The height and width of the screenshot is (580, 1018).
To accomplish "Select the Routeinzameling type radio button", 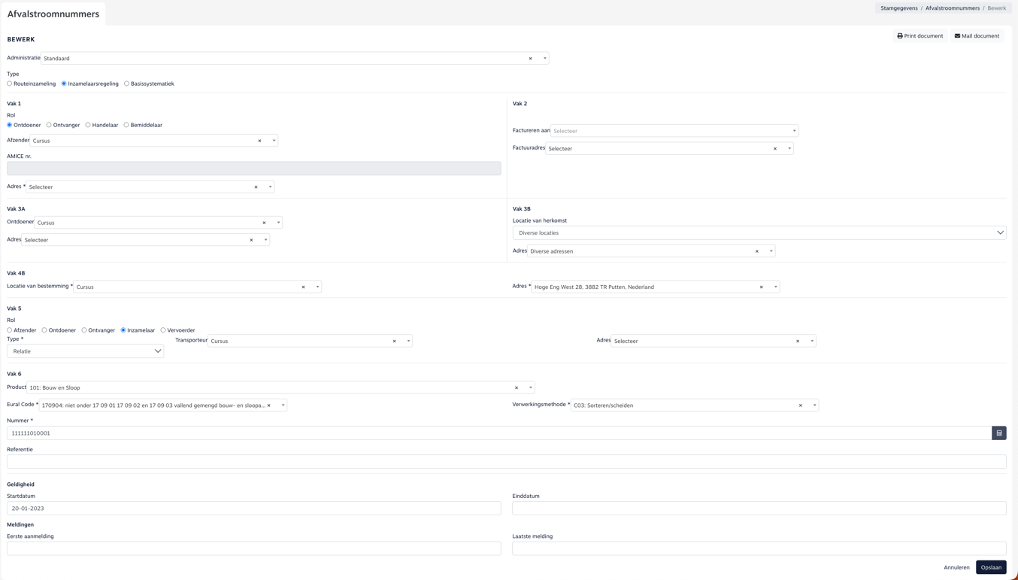I will (10, 84).
